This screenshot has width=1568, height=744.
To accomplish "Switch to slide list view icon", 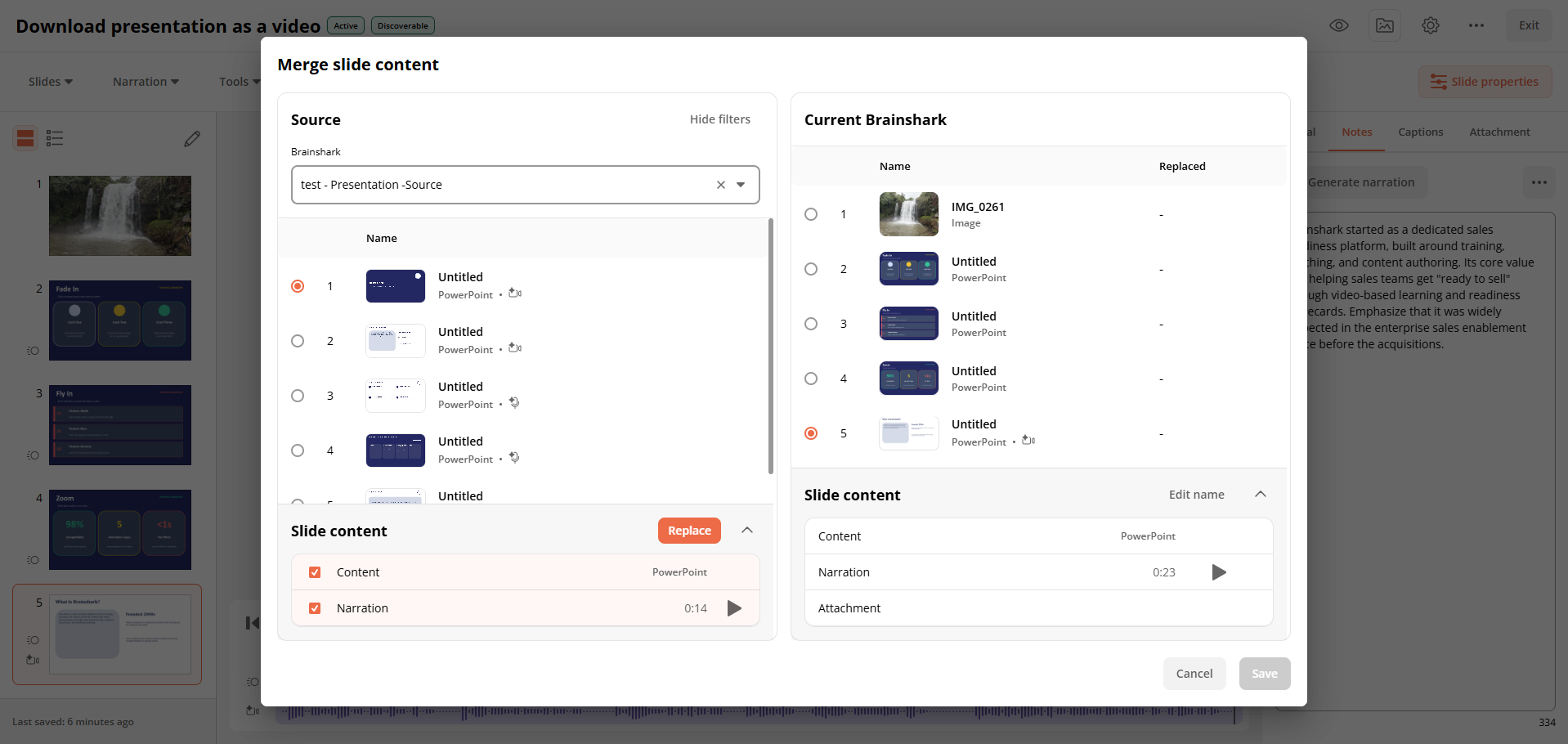I will (x=55, y=138).
